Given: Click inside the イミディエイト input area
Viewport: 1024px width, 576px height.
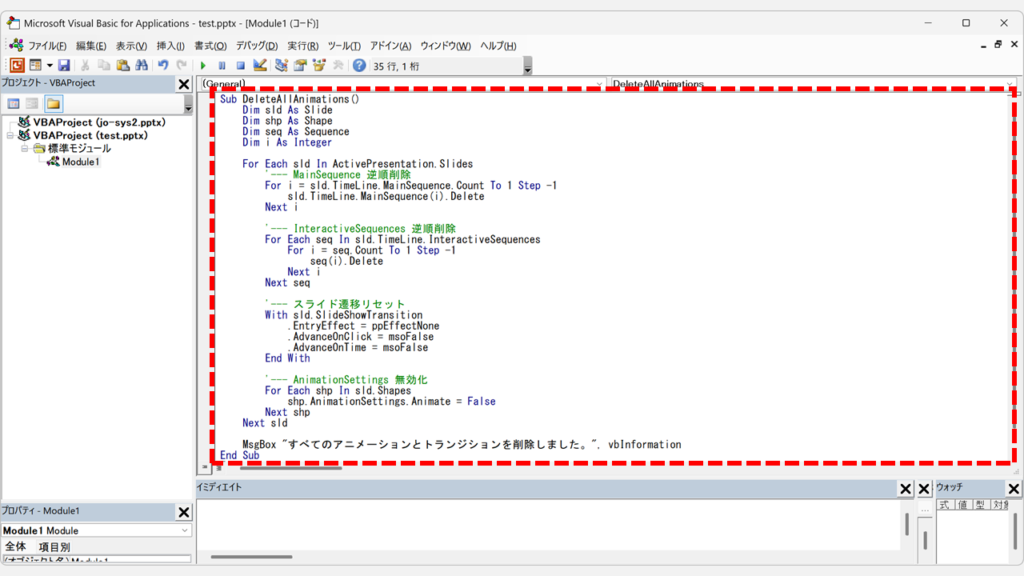Looking at the screenshot, I should tap(549, 526).
